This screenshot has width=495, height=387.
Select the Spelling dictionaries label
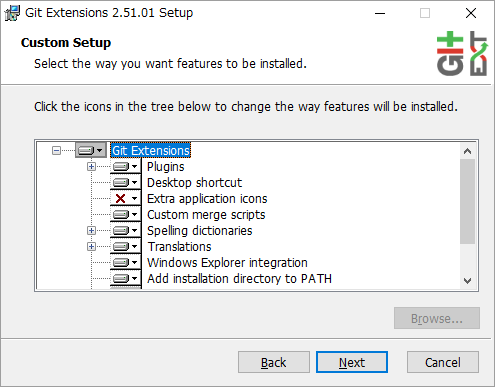[x=200, y=231]
